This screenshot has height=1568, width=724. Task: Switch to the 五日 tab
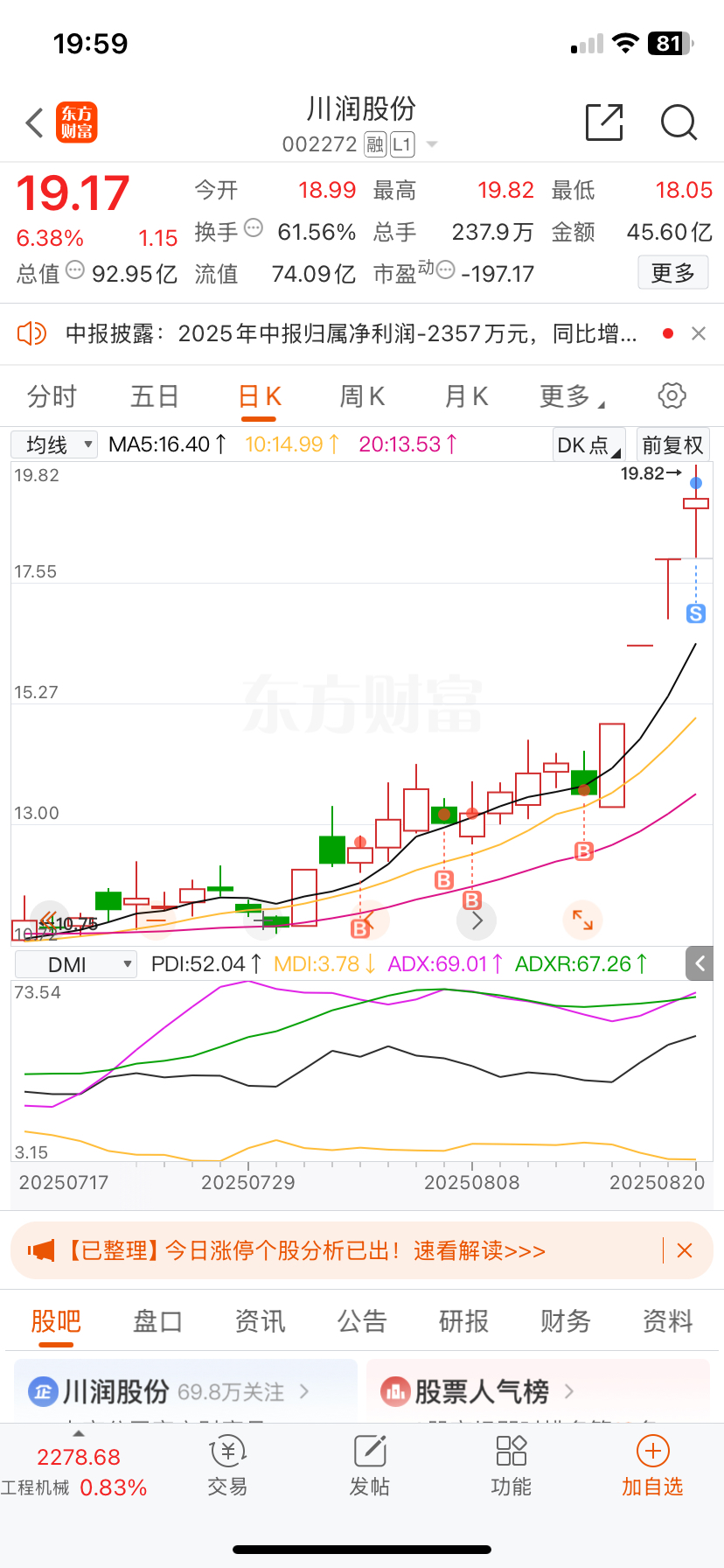pos(155,396)
